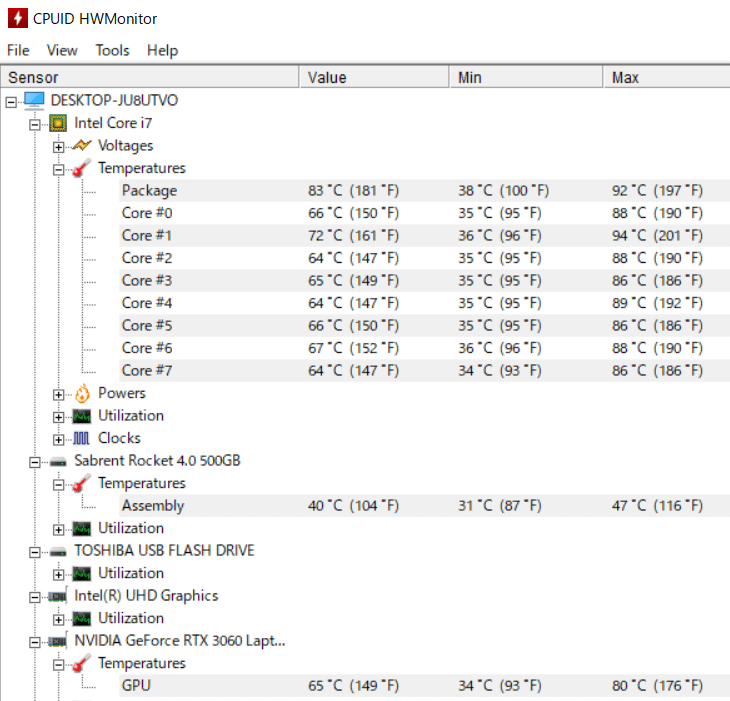Click Assembly min value 31 °C (87 °F)
The image size is (730, 701).
pos(500,506)
